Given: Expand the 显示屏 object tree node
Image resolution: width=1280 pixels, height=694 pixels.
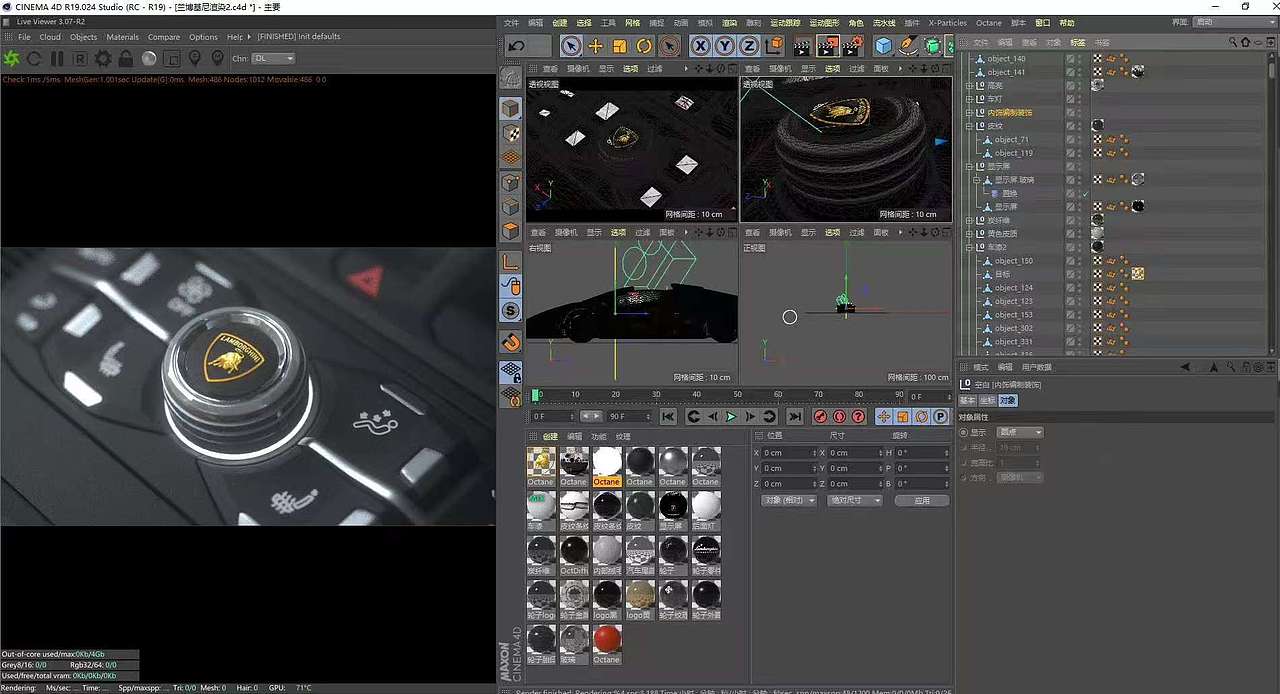Looking at the screenshot, I should point(969,166).
